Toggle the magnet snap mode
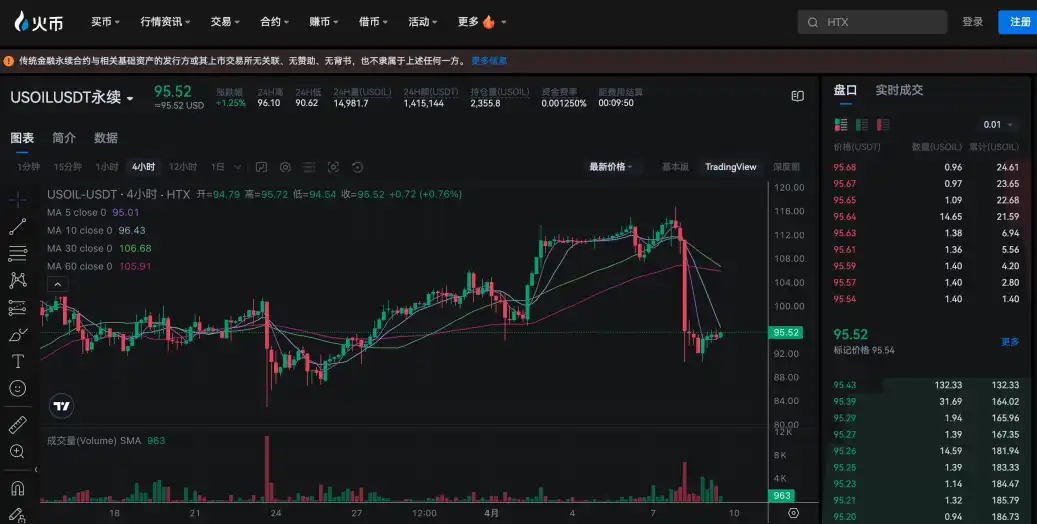 [17, 489]
